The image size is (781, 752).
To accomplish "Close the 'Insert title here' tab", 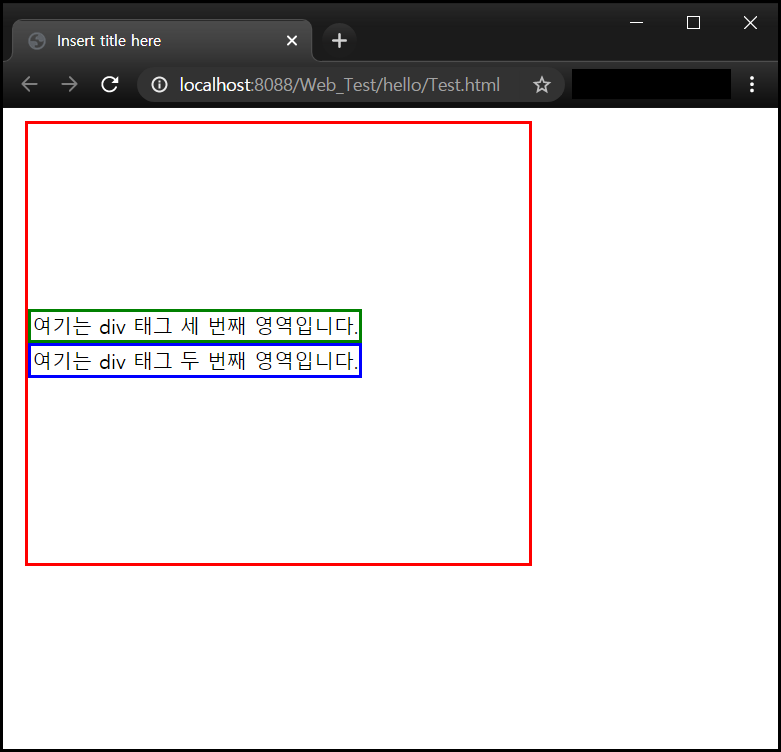I will tap(292, 41).
